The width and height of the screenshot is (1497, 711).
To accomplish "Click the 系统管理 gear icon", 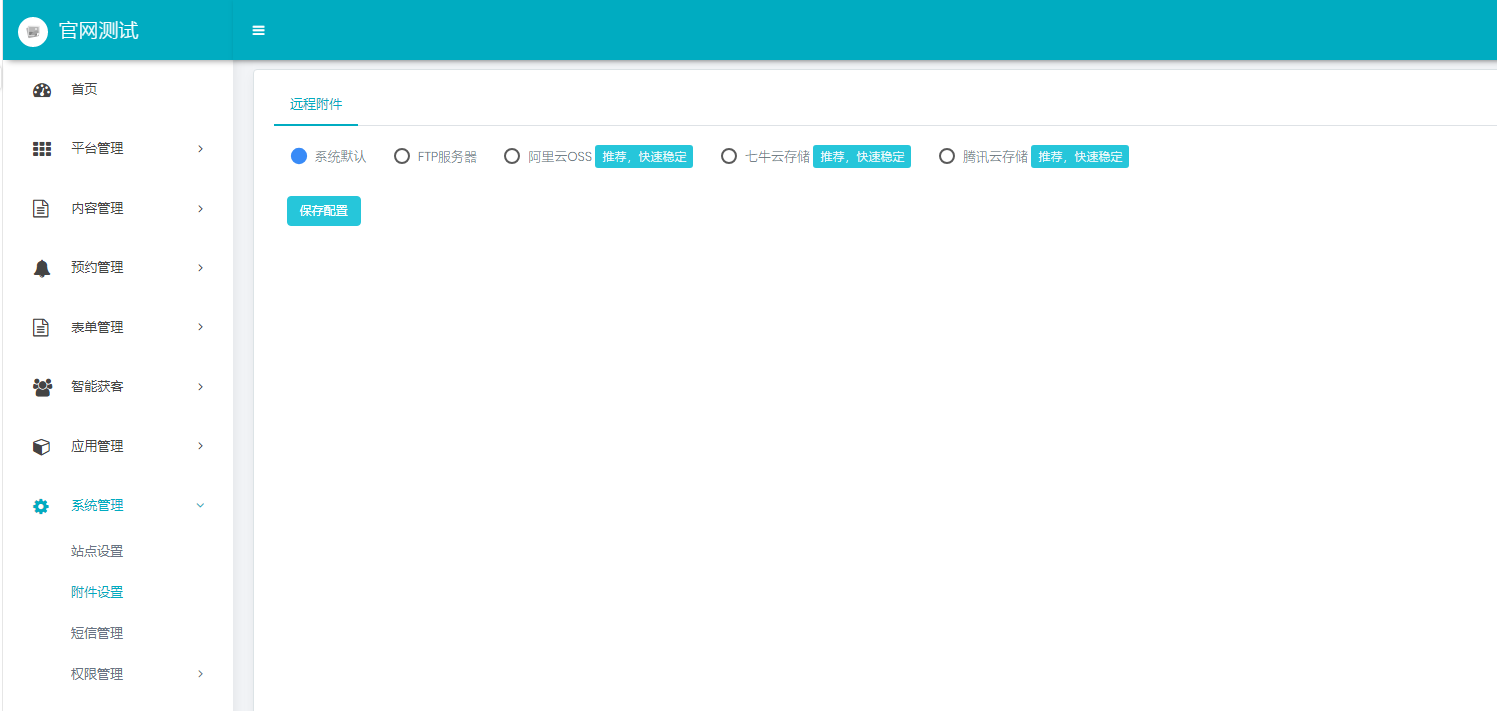I will [41, 506].
